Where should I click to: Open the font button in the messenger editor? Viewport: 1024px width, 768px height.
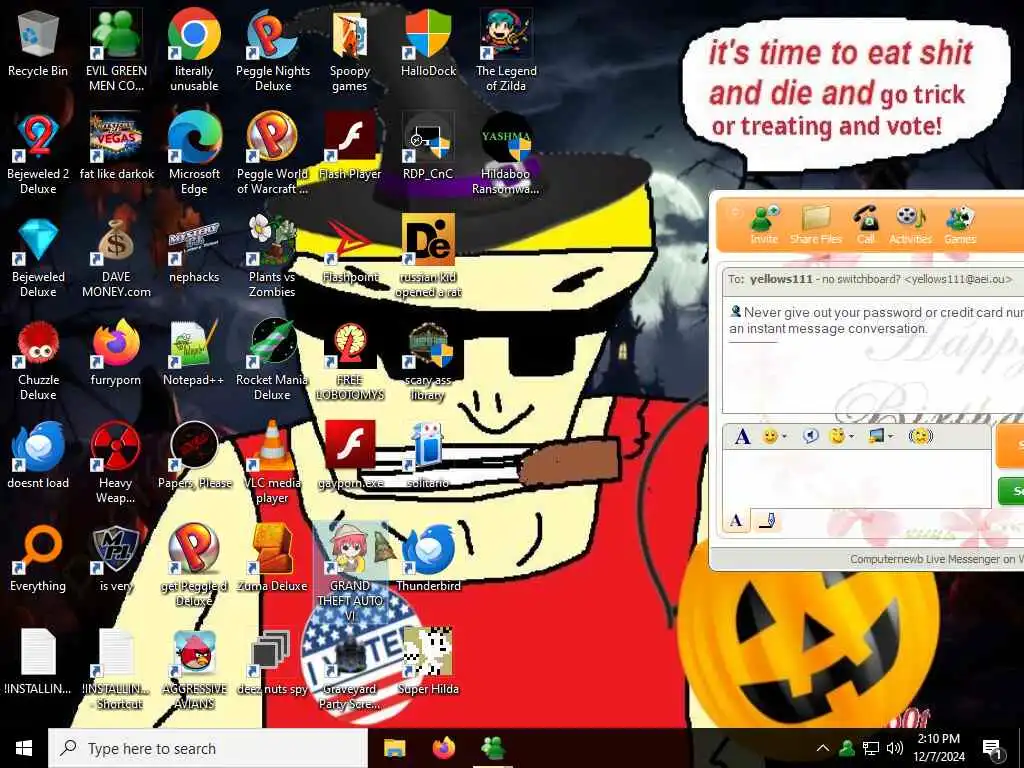(x=742, y=436)
